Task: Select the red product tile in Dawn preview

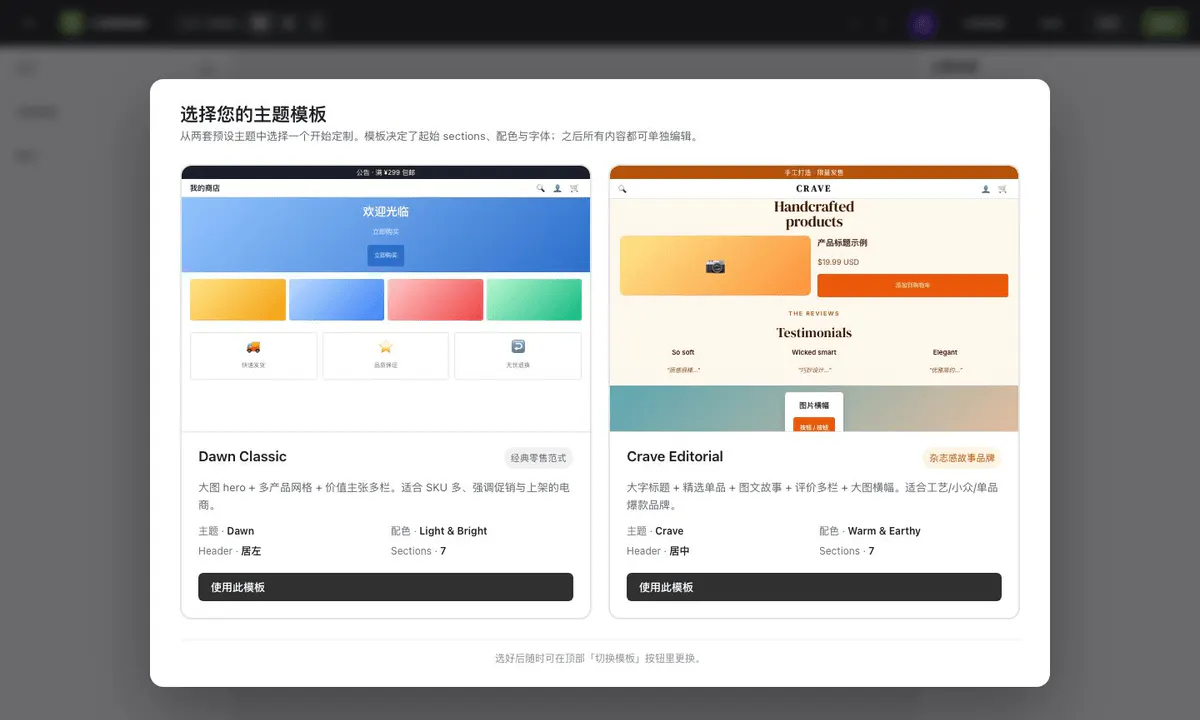Action: (x=435, y=299)
